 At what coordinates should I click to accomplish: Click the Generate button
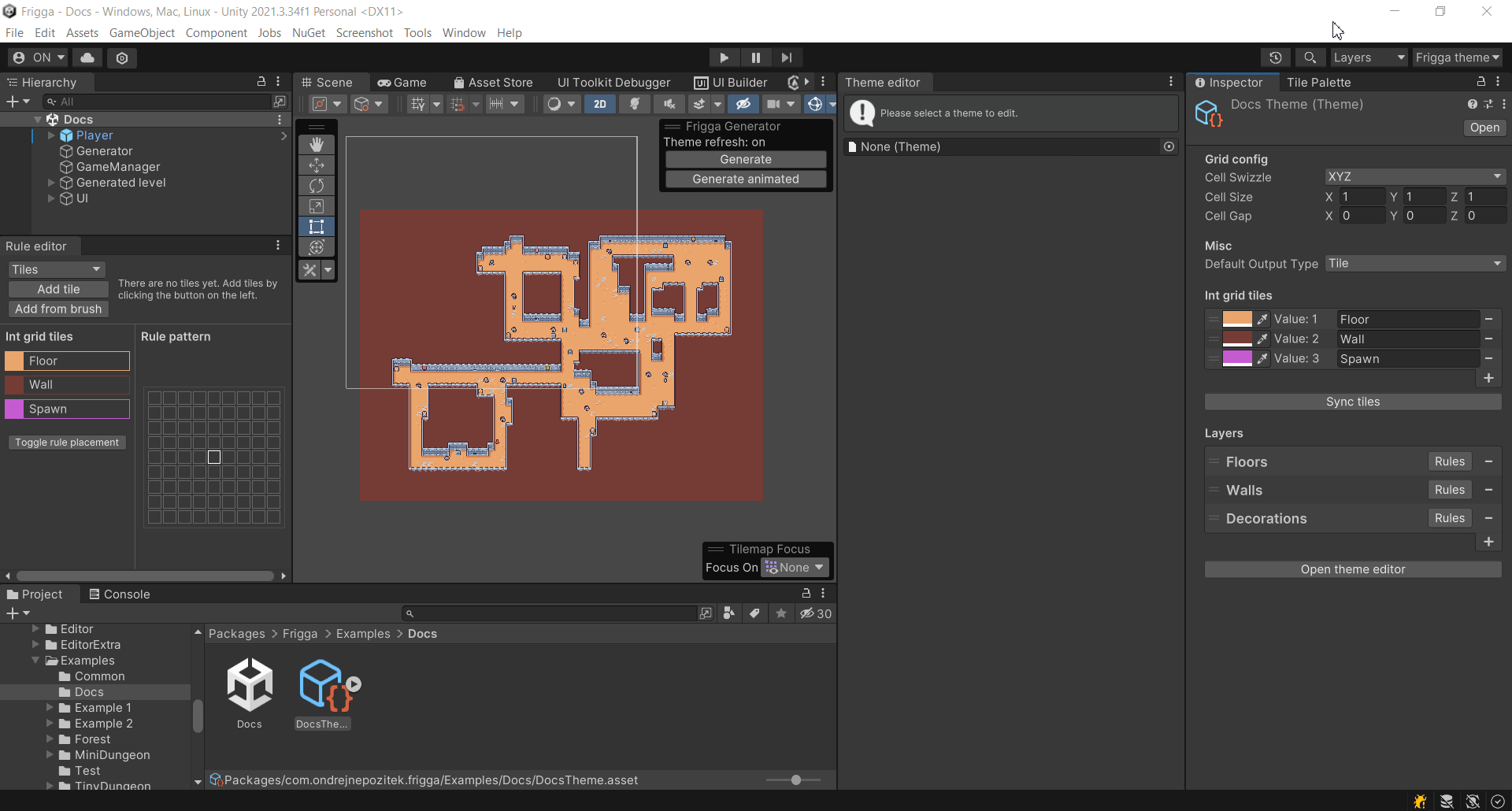[x=746, y=159]
